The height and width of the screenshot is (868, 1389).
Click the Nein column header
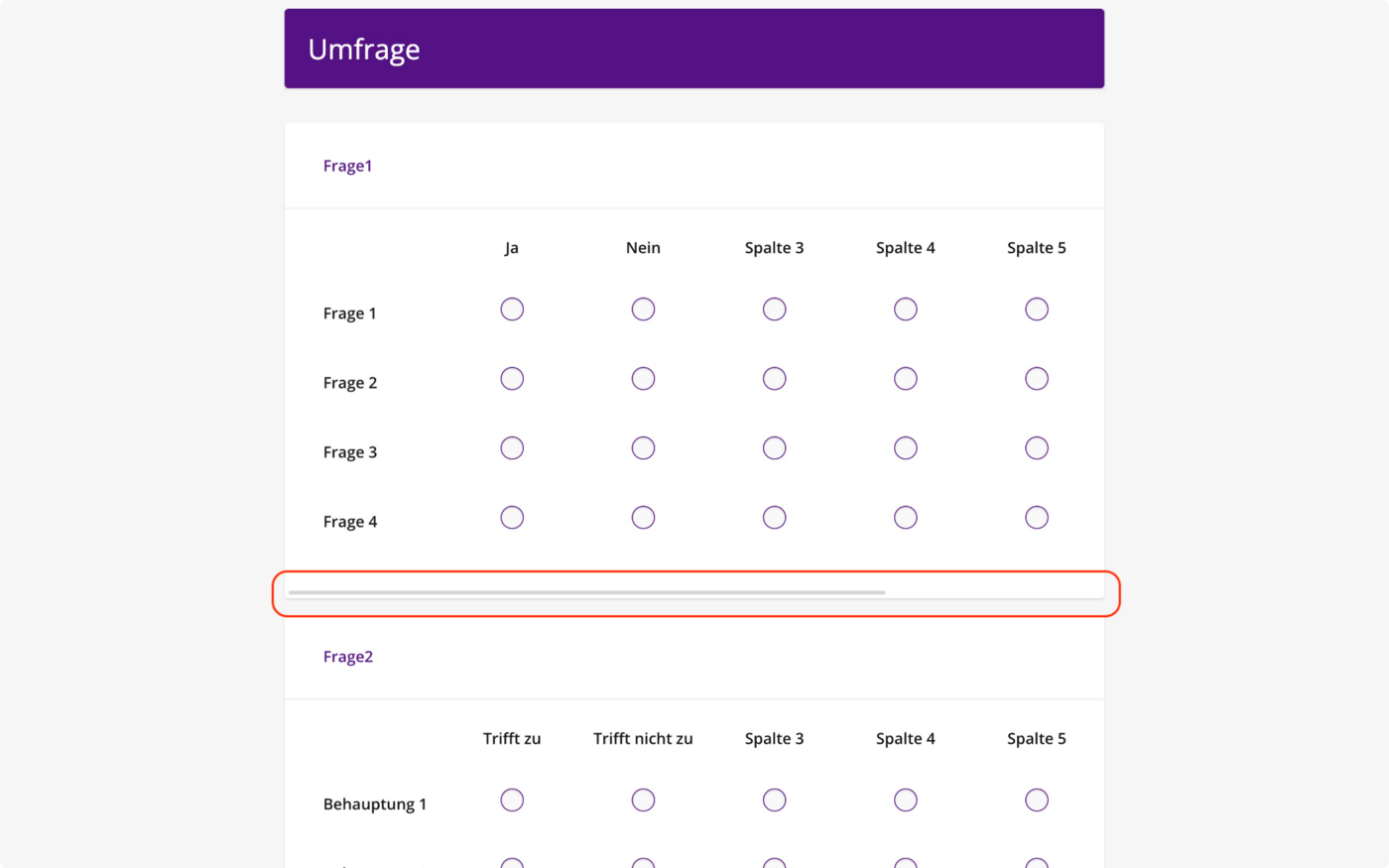[x=643, y=248]
